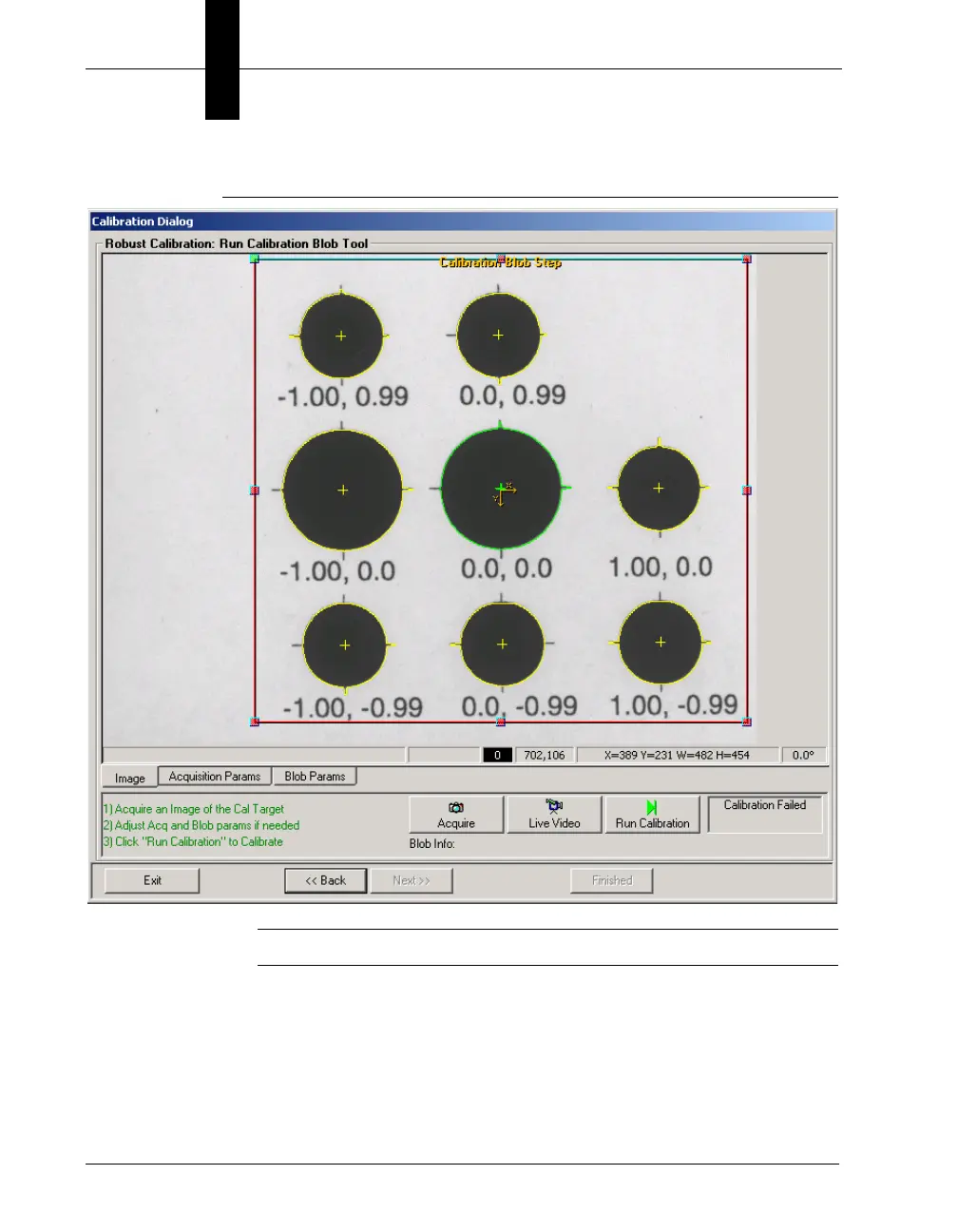Screen dimensions: 958x1232
Task: Click the Calibration Failed status box
Action: 765,815
